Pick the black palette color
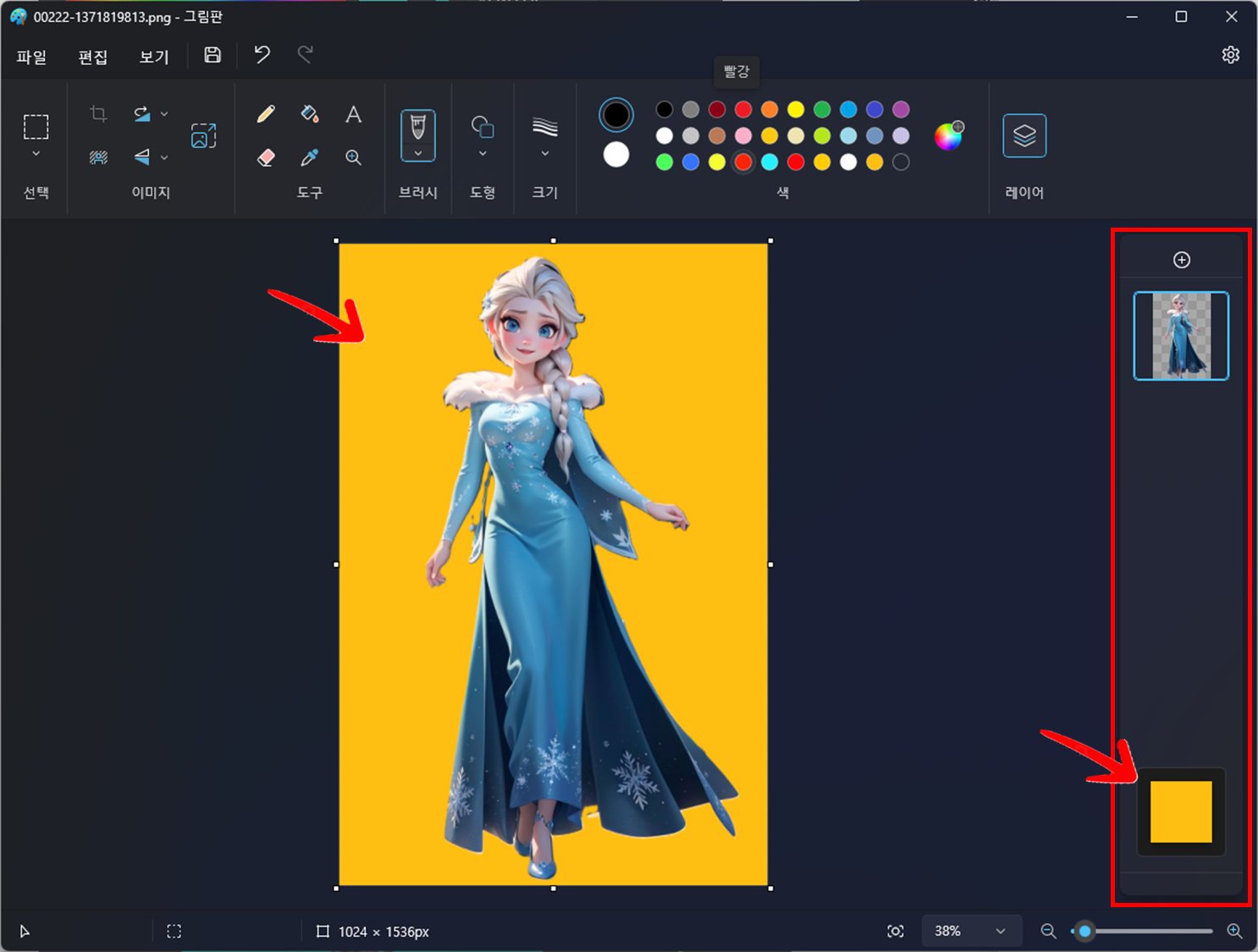1258x952 pixels. [x=665, y=109]
